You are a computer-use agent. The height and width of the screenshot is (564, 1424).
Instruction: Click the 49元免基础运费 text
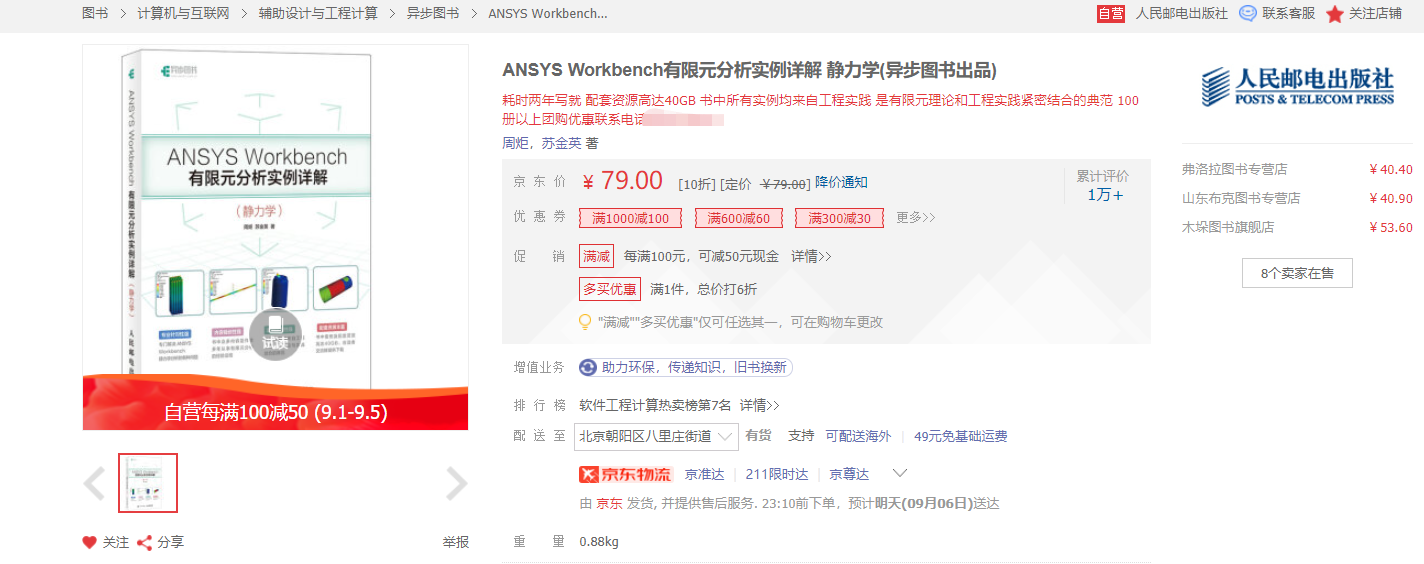pyautogui.click(x=961, y=436)
